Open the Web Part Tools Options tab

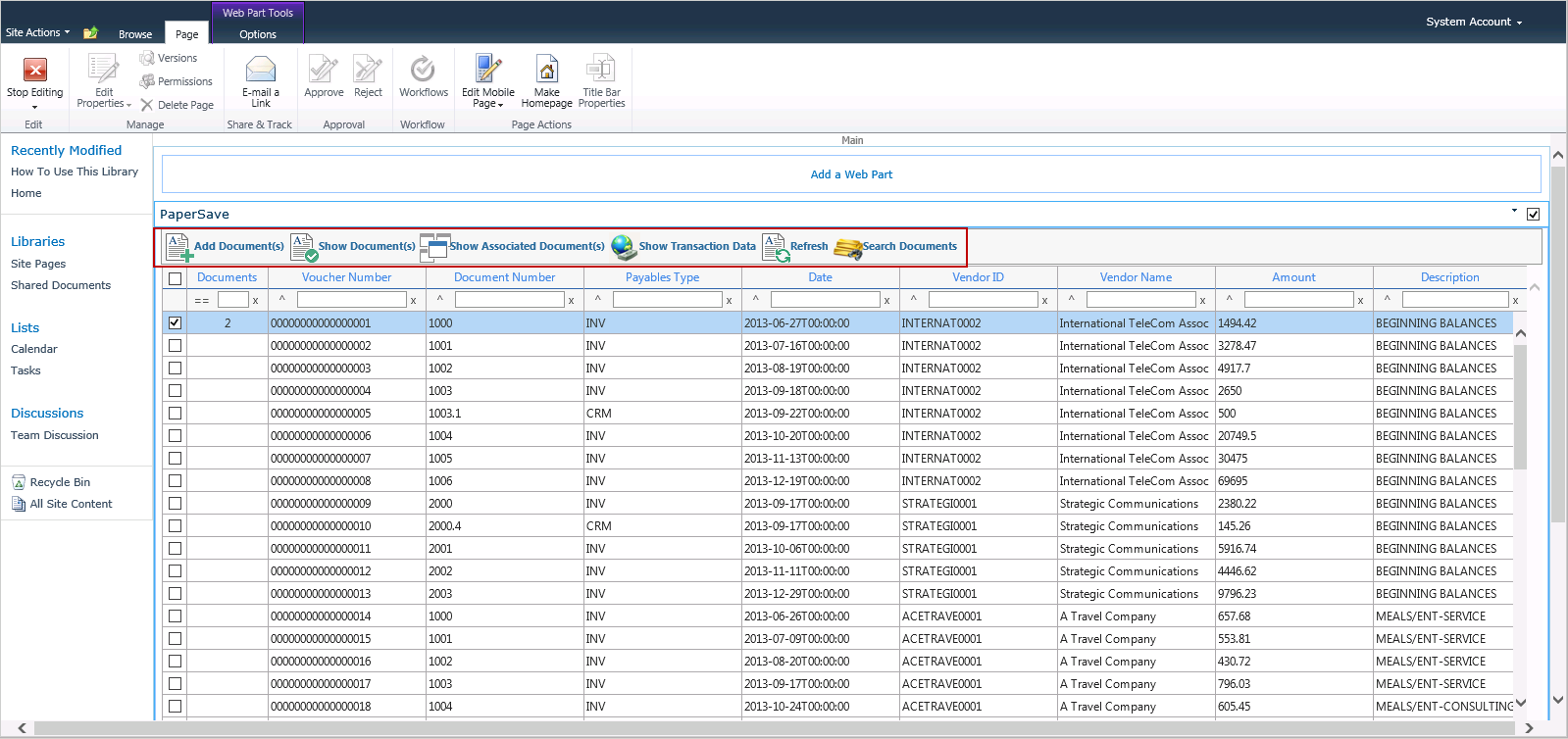tap(257, 34)
